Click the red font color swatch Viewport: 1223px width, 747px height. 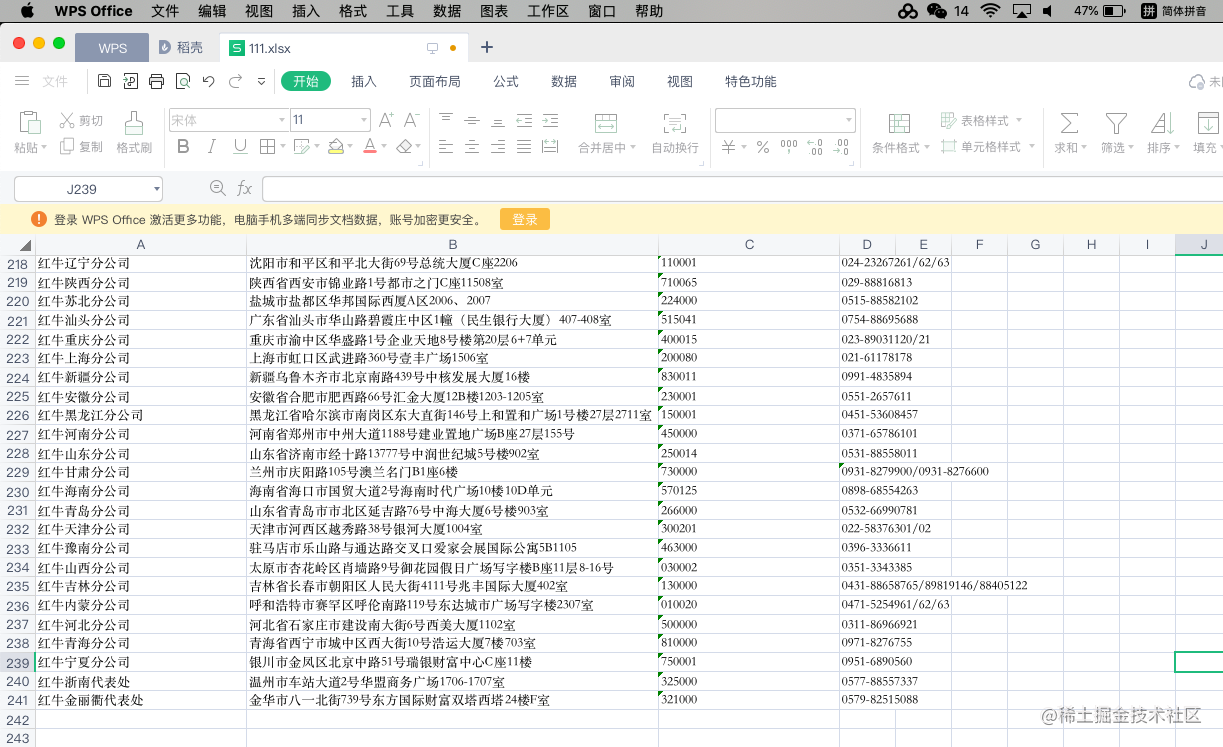(x=369, y=147)
